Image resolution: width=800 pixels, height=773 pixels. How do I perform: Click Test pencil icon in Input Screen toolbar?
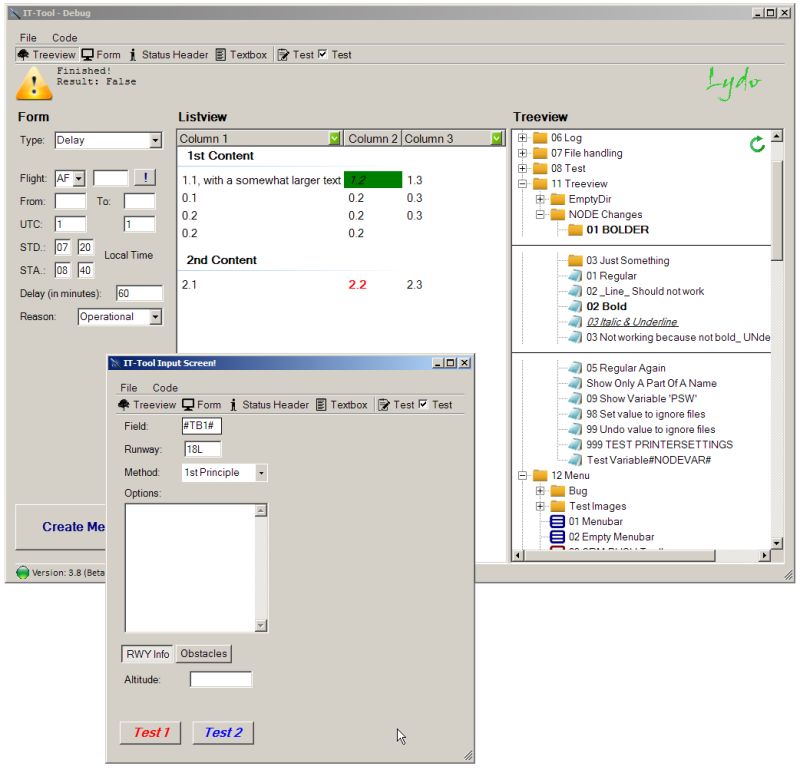pos(384,405)
